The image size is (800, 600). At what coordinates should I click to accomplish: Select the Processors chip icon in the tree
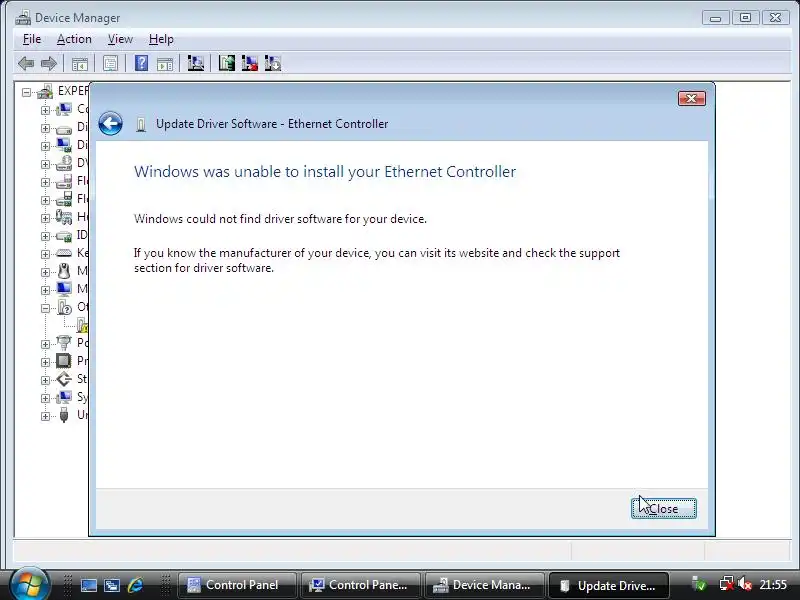(x=64, y=361)
